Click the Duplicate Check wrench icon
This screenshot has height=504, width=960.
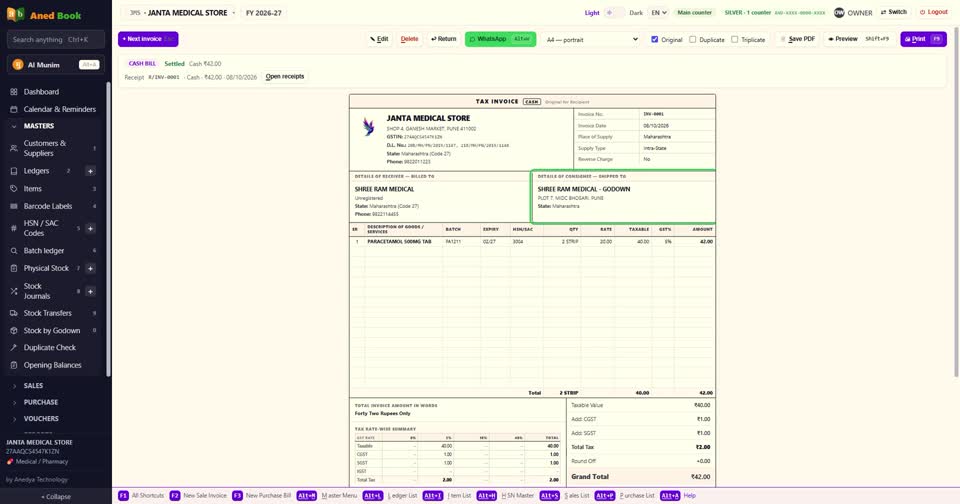click(x=13, y=347)
